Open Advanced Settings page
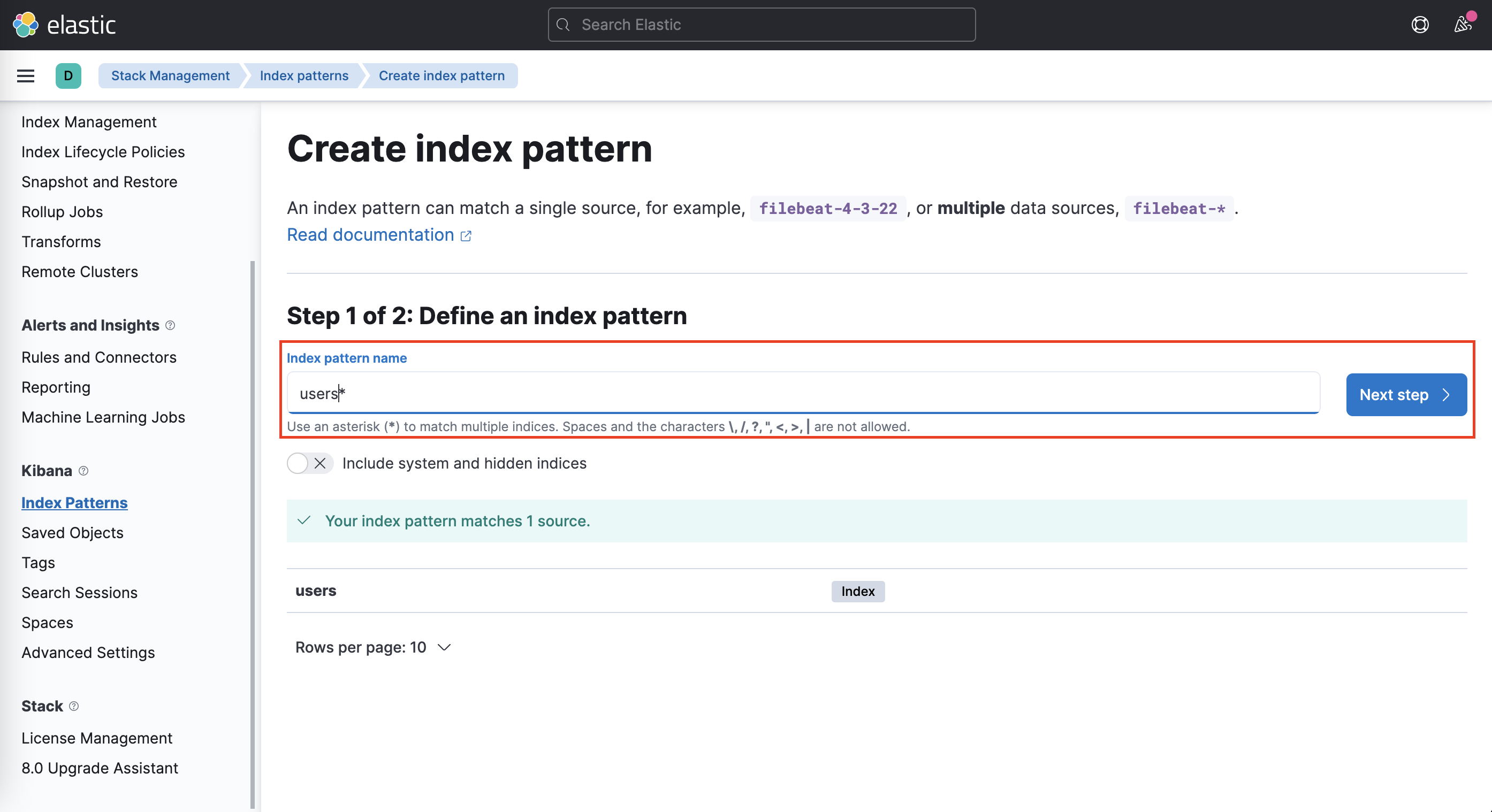Viewport: 1492px width, 812px height. click(x=89, y=653)
